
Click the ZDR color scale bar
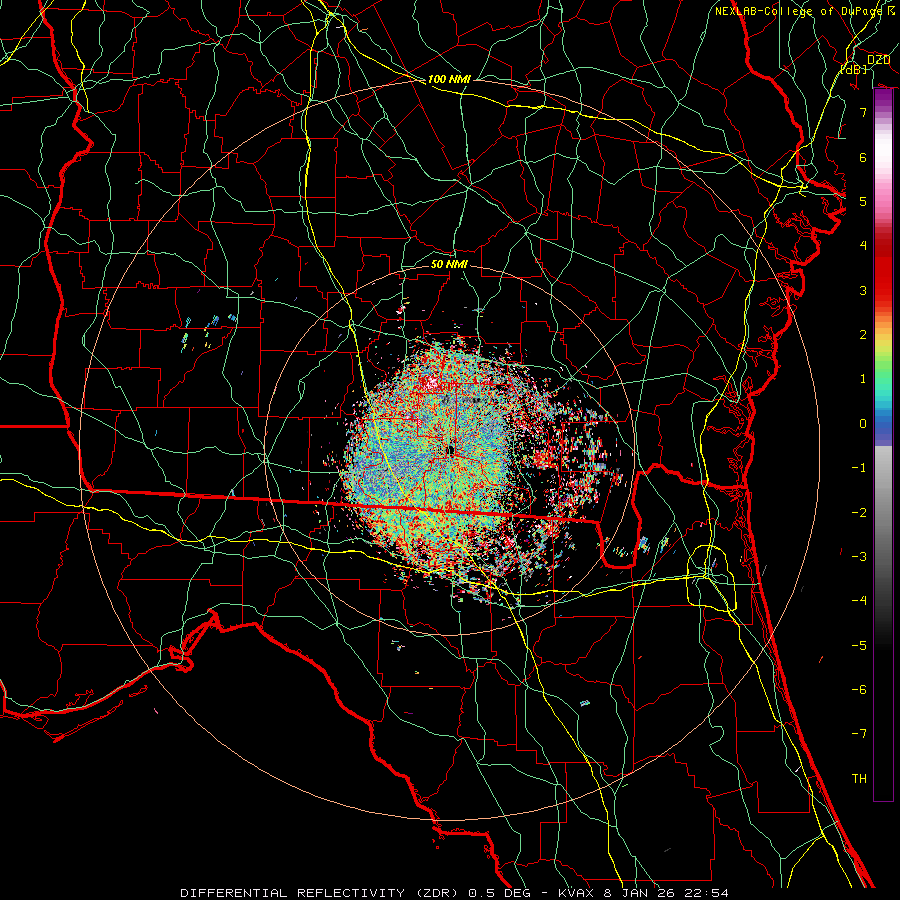point(883,445)
